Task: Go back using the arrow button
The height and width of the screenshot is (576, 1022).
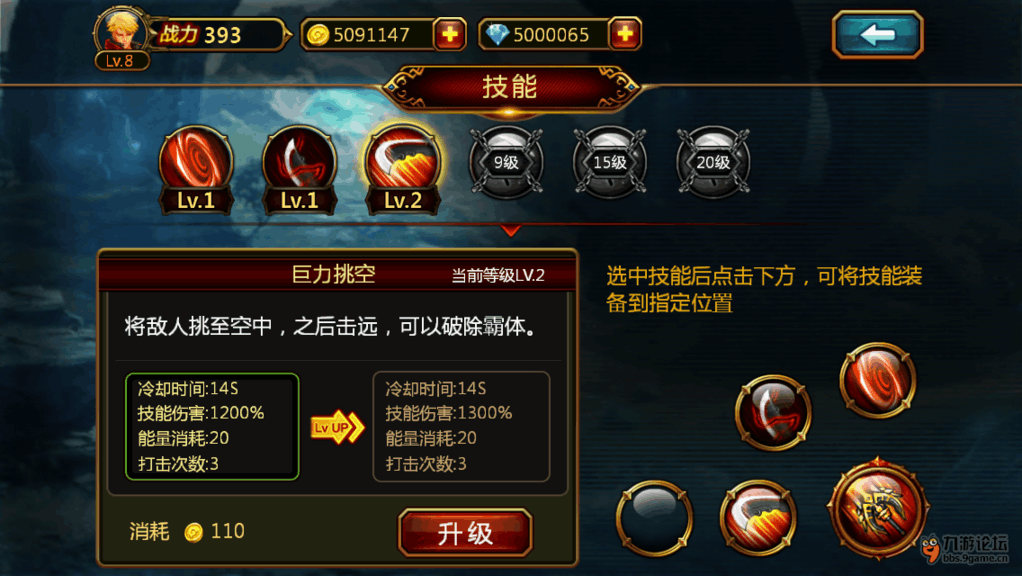Action: pos(878,35)
